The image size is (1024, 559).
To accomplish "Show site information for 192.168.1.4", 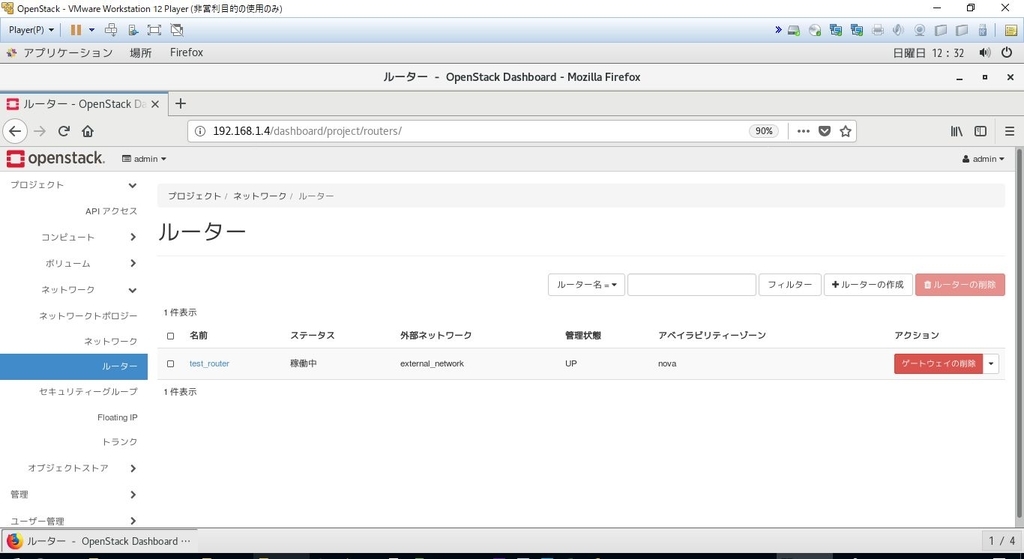I will (200, 131).
